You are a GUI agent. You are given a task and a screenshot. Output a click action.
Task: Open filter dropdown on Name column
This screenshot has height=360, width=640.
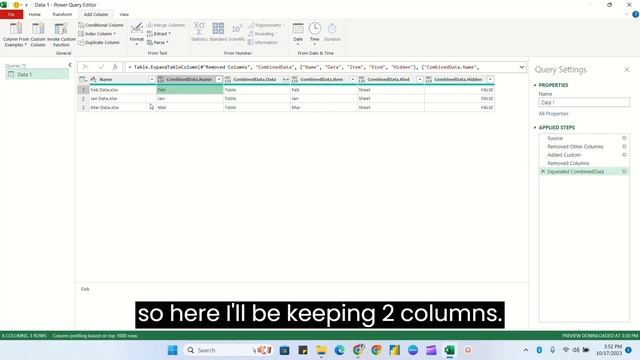coord(152,79)
